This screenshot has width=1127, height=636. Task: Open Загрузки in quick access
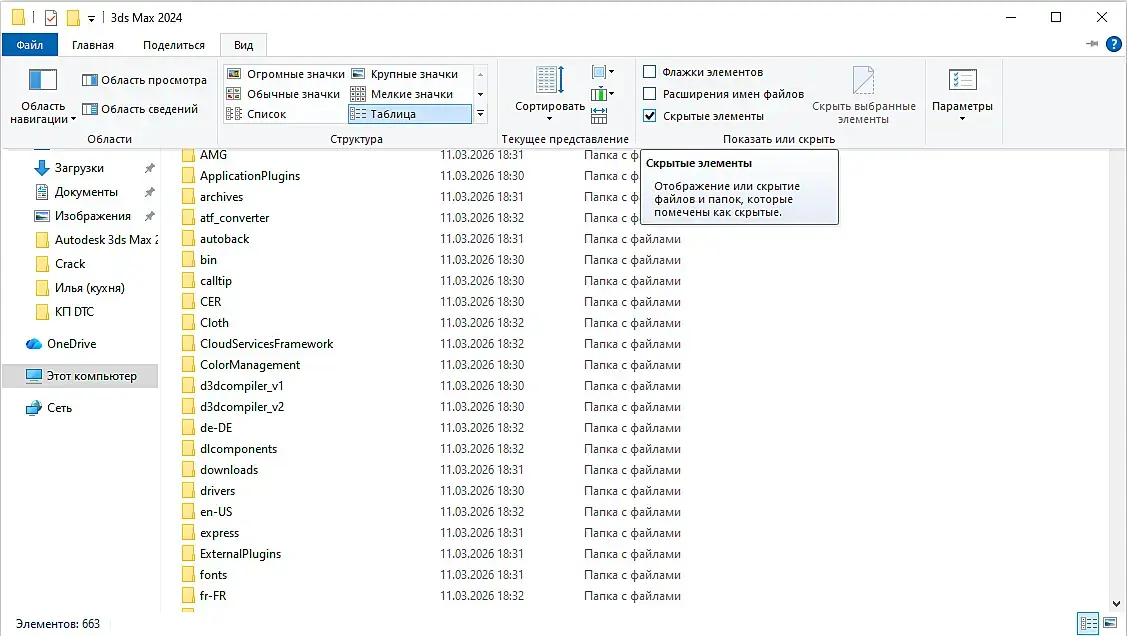(69, 168)
